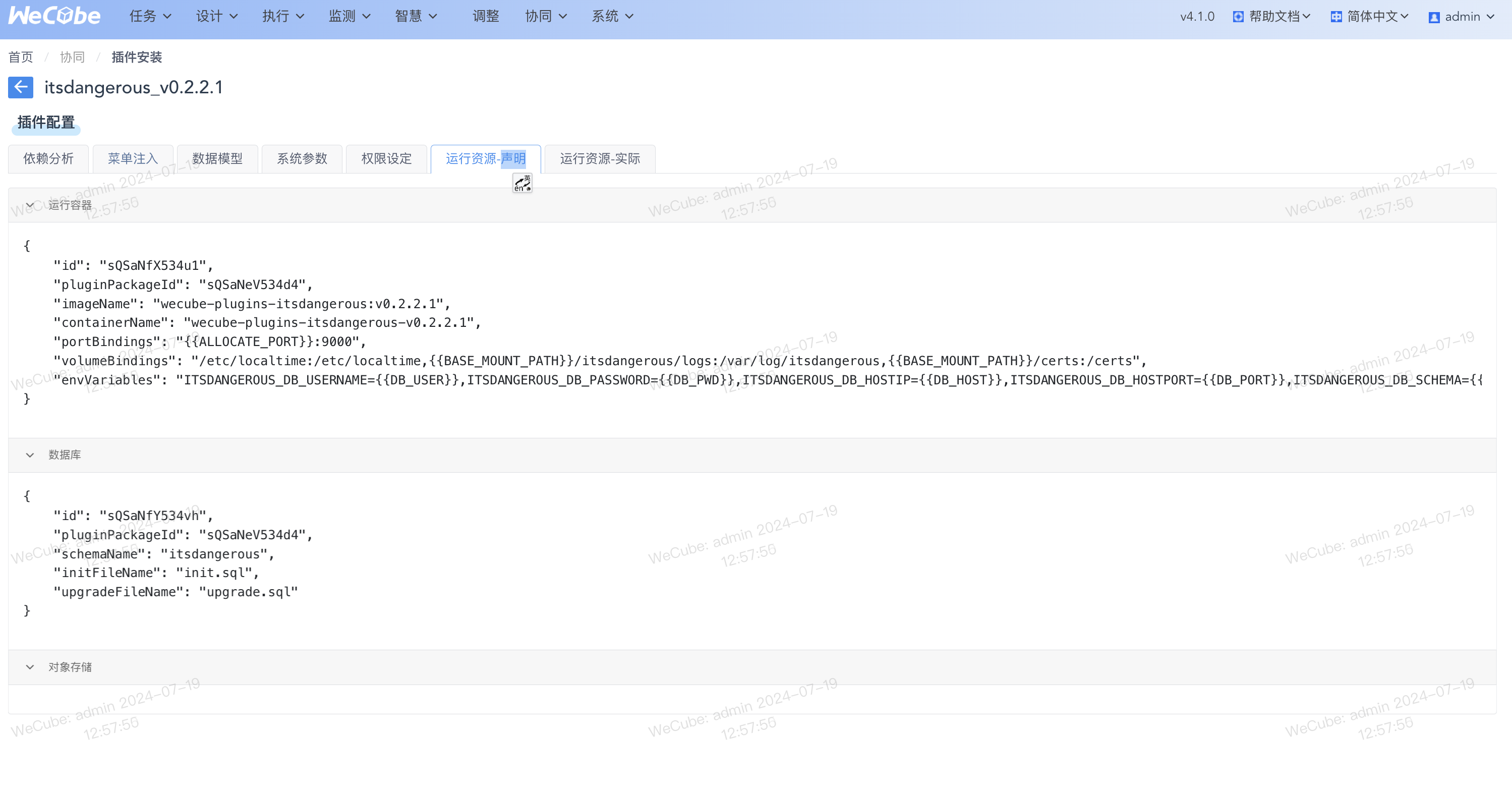Click the upgradeFileName upgrade.sql line
1512x797 pixels.
point(176,592)
